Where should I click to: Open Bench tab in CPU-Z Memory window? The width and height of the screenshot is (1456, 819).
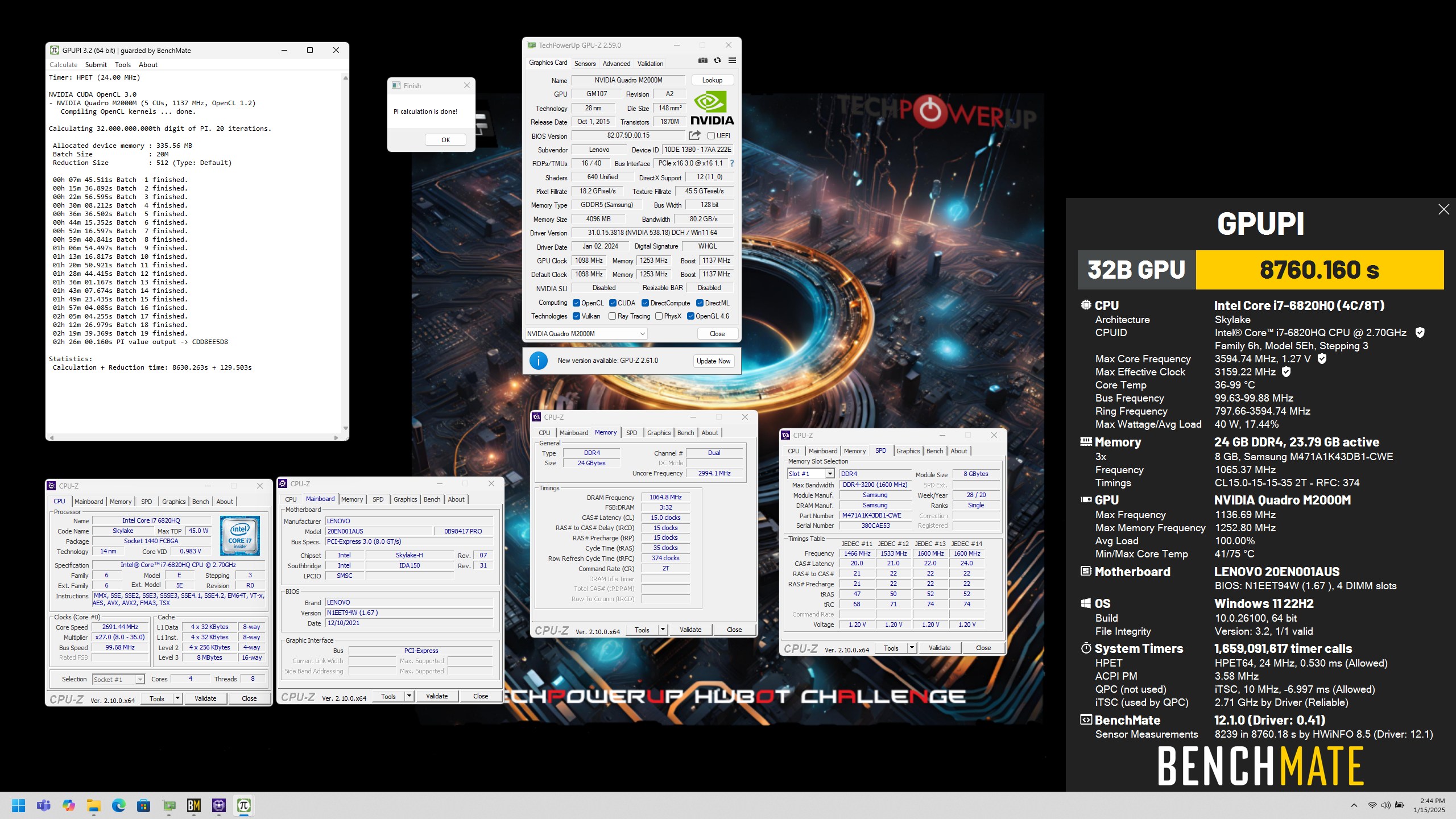tap(685, 433)
